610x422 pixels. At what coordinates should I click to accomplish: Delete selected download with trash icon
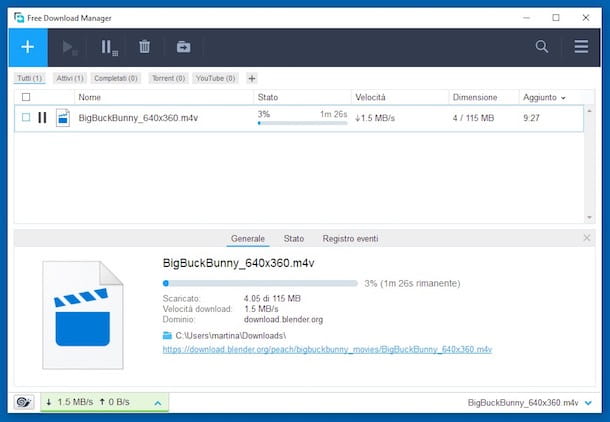(145, 47)
